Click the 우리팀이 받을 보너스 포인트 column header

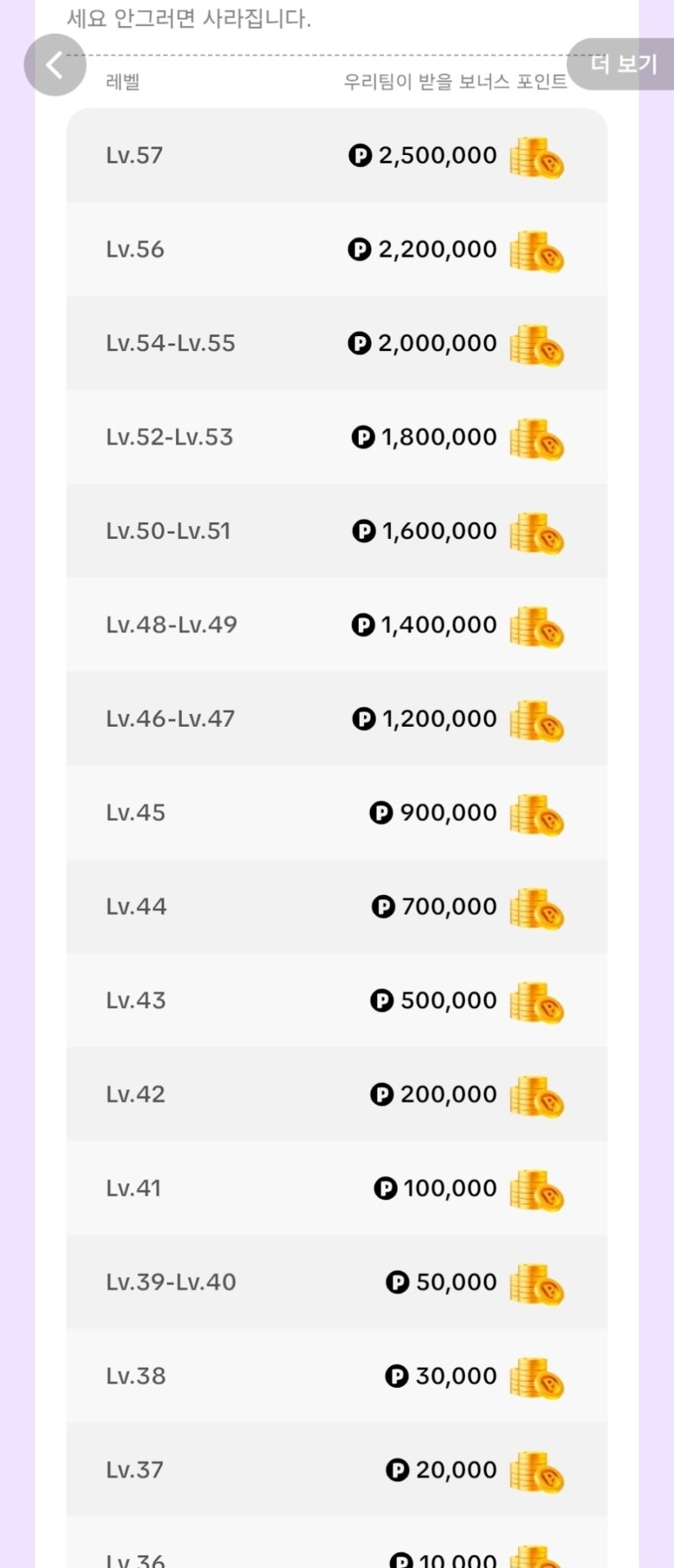tap(455, 82)
